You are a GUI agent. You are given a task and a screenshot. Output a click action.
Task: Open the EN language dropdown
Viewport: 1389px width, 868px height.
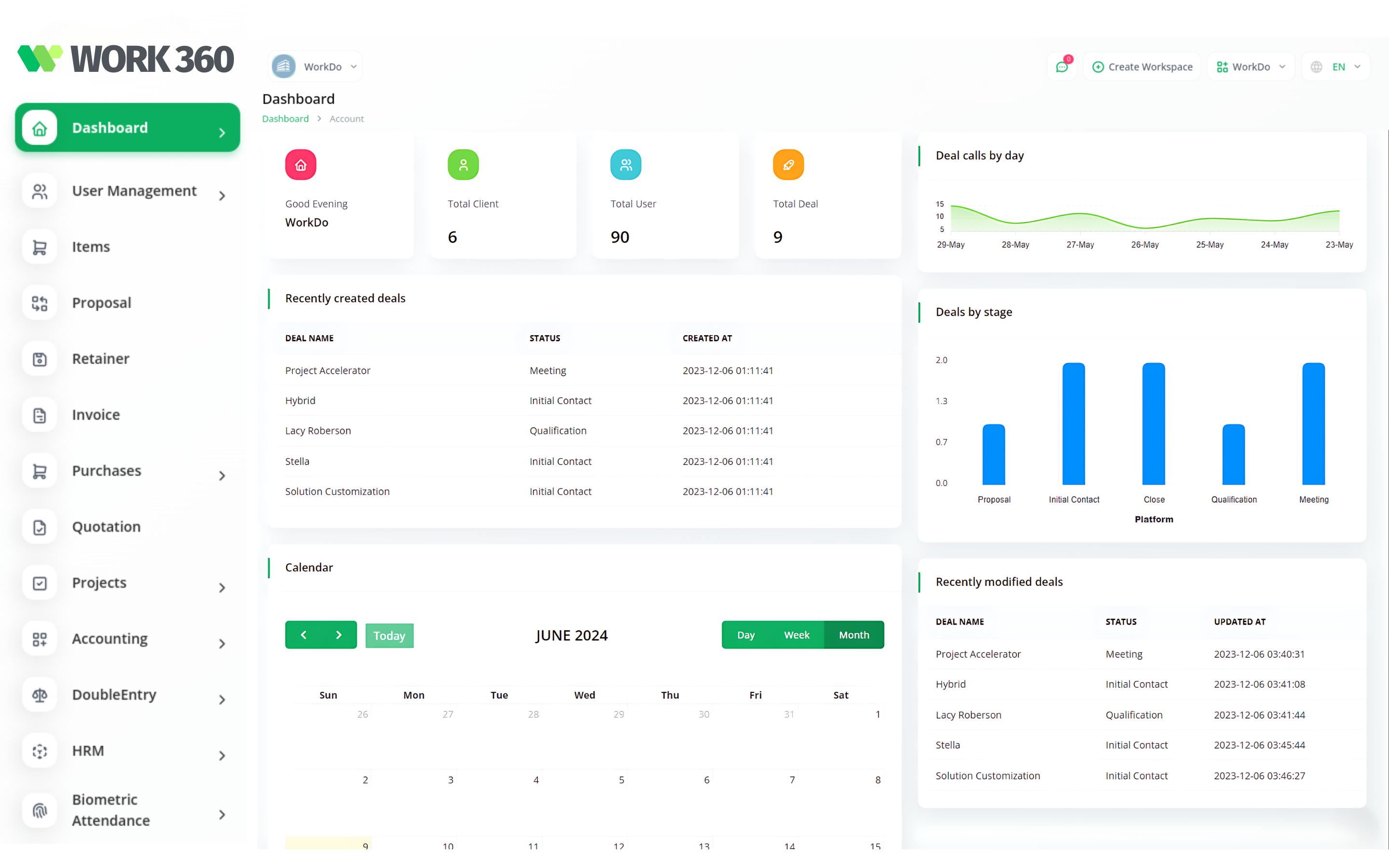click(1337, 67)
